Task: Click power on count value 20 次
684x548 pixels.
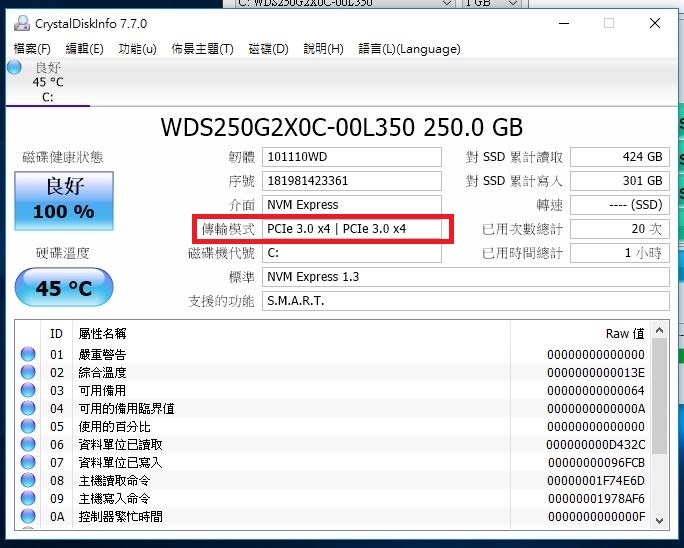Action: coord(620,229)
